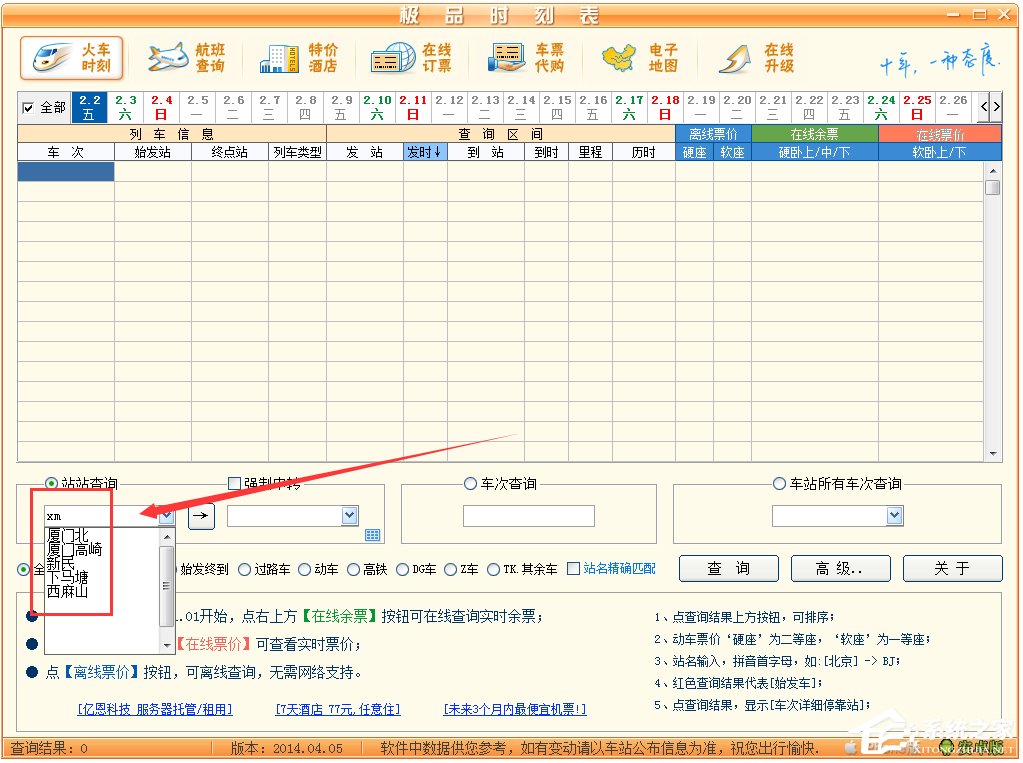Click the 关于 about button

[x=953, y=568]
